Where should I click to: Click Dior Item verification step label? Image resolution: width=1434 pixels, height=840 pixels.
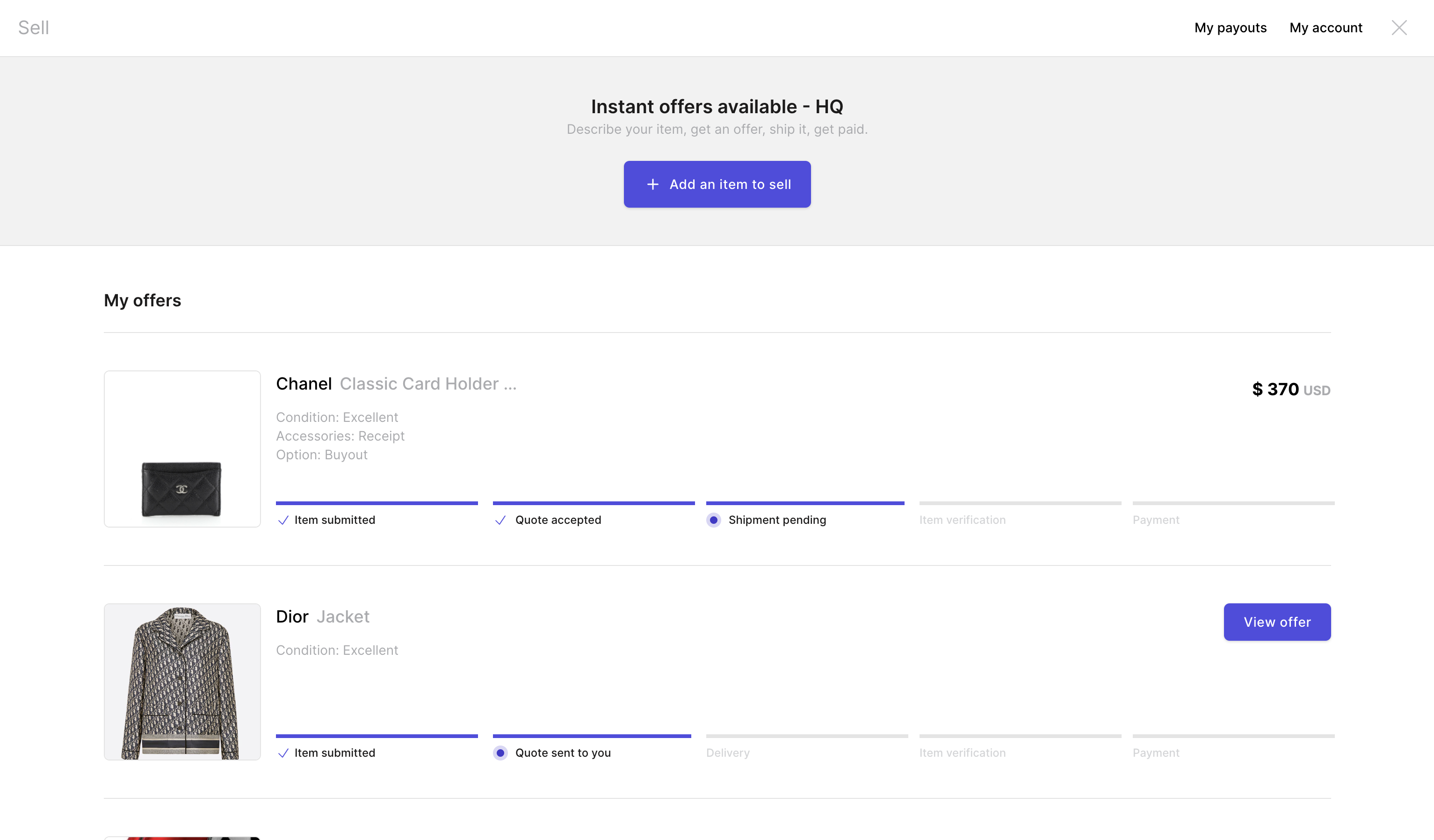[962, 753]
